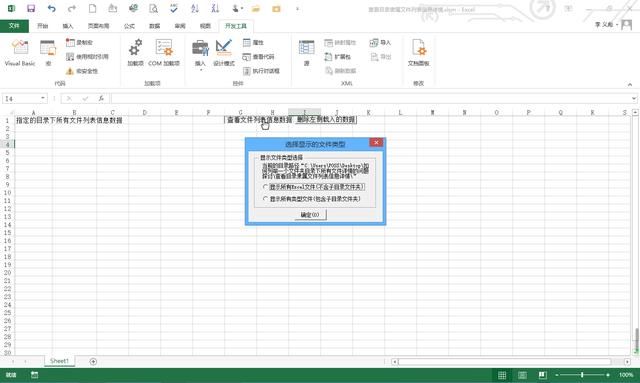The height and width of the screenshot is (383, 640).
Task: Switch to the Data (数据) tab
Action: pos(154,26)
